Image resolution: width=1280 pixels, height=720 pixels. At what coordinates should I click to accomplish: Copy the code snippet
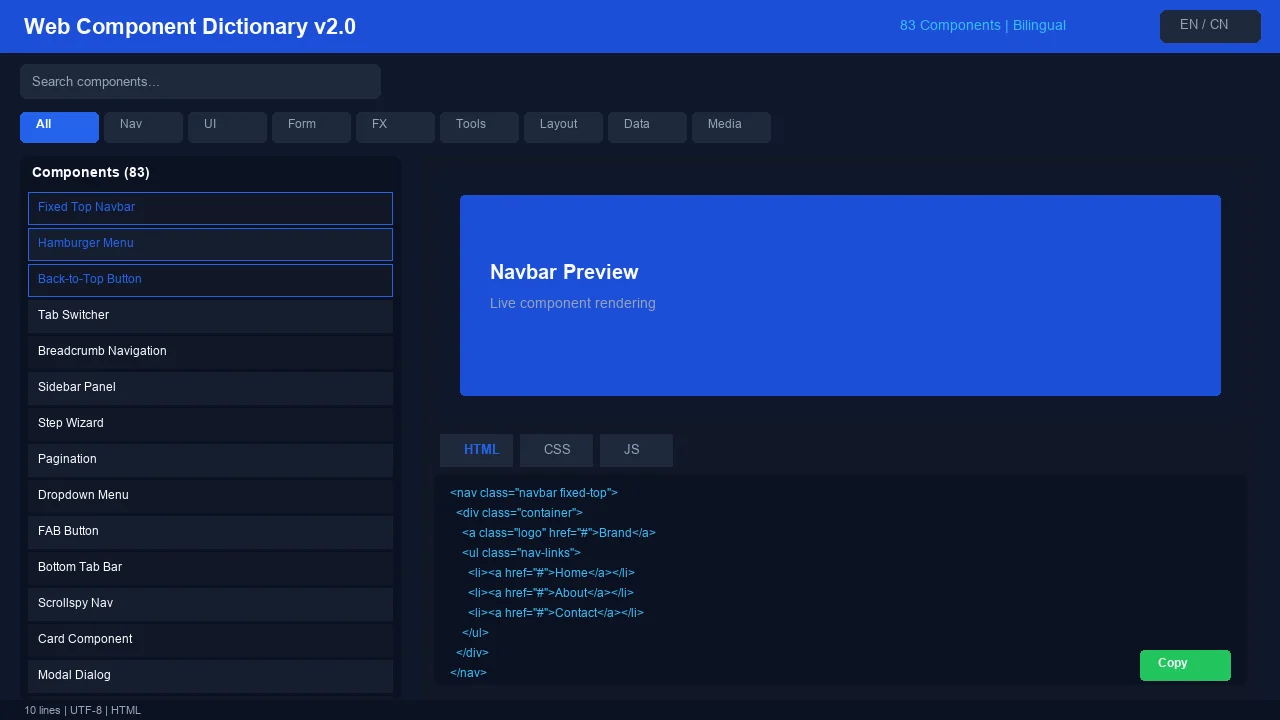coord(1185,665)
